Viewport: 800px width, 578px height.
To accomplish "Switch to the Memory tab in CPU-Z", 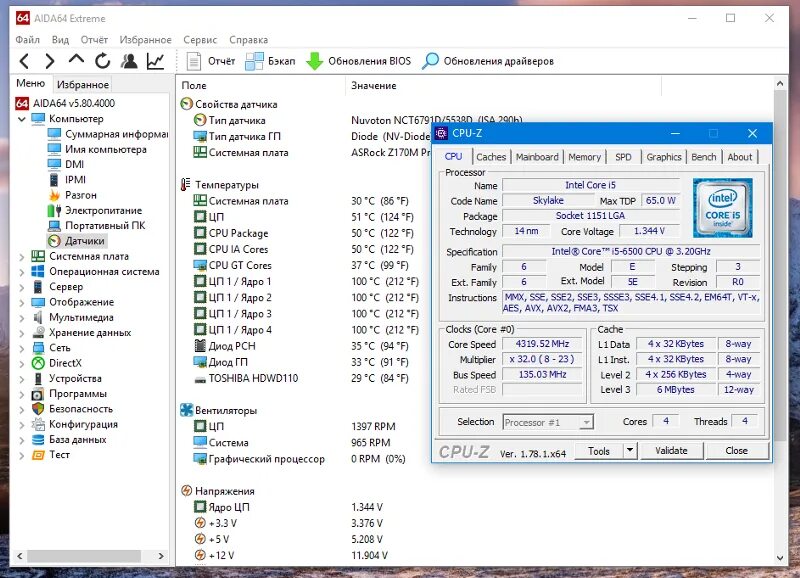I will pyautogui.click(x=584, y=157).
